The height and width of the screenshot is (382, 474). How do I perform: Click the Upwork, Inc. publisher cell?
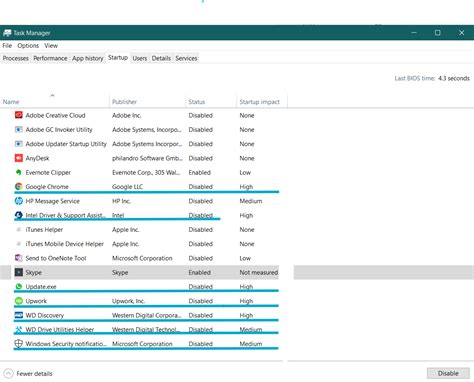128,301
